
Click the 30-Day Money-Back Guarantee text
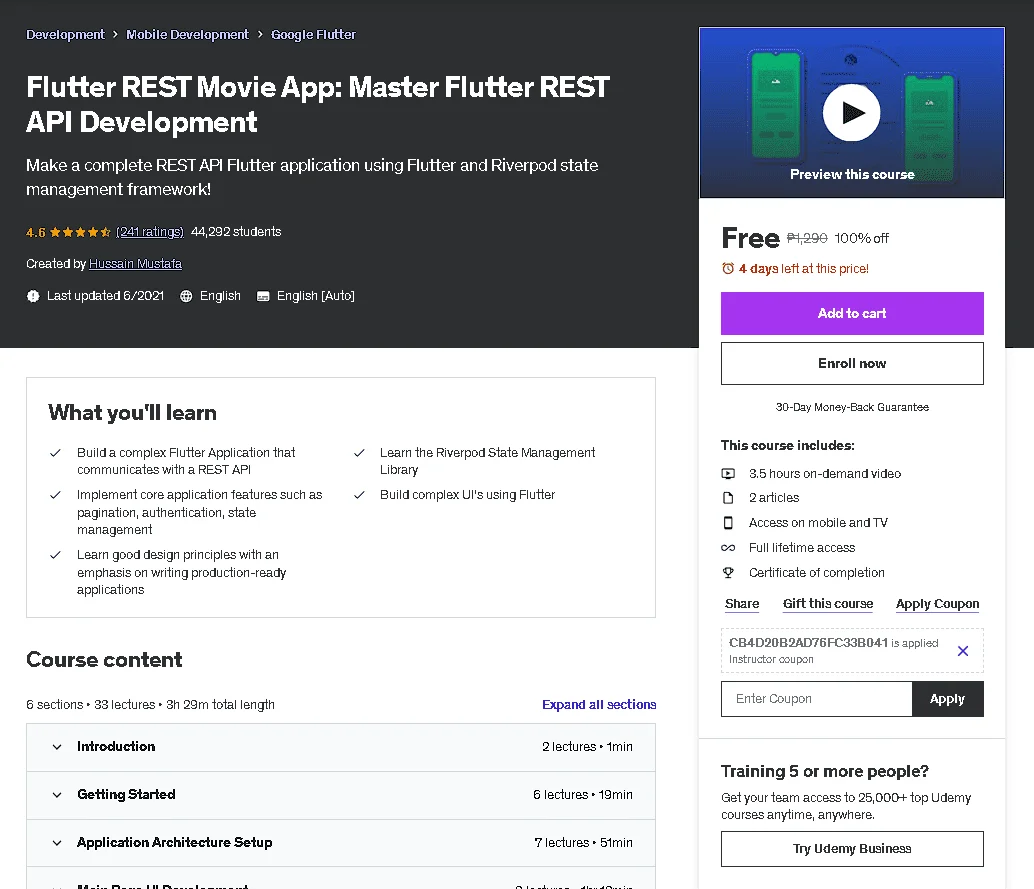(852, 407)
